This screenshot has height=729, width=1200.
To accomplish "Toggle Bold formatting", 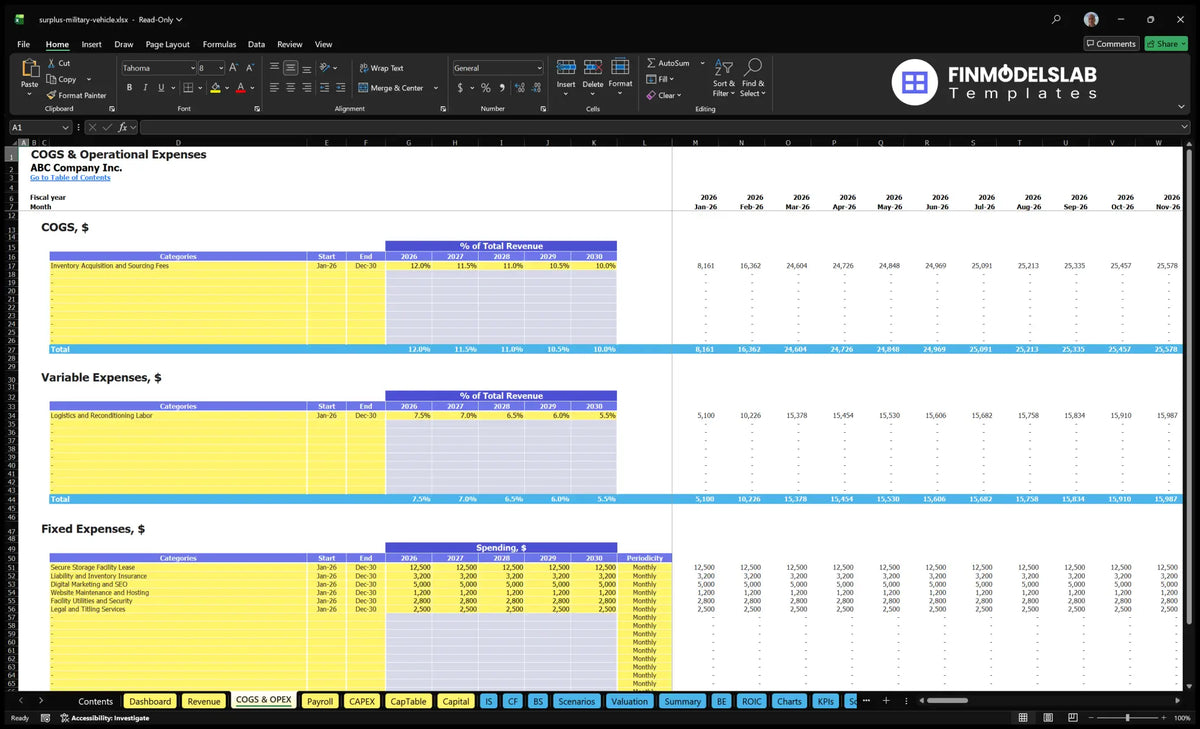I will coord(128,88).
